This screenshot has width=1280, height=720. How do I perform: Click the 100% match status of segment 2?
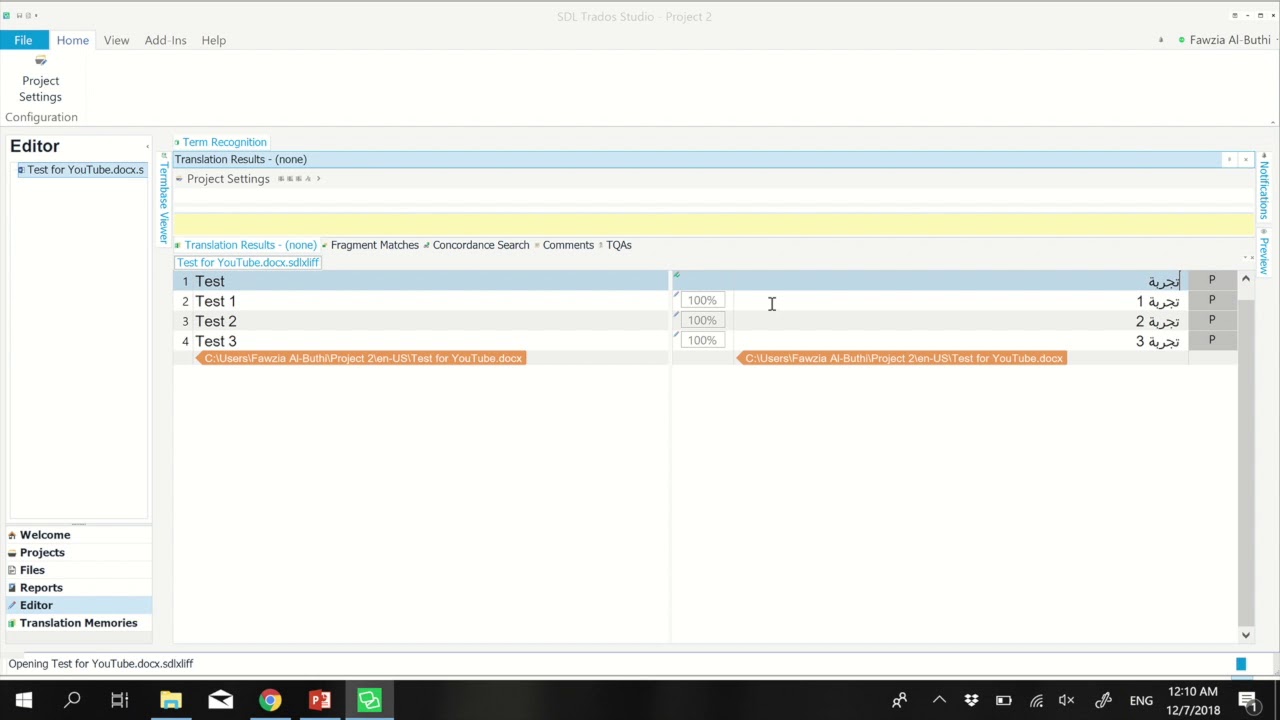[x=702, y=300]
